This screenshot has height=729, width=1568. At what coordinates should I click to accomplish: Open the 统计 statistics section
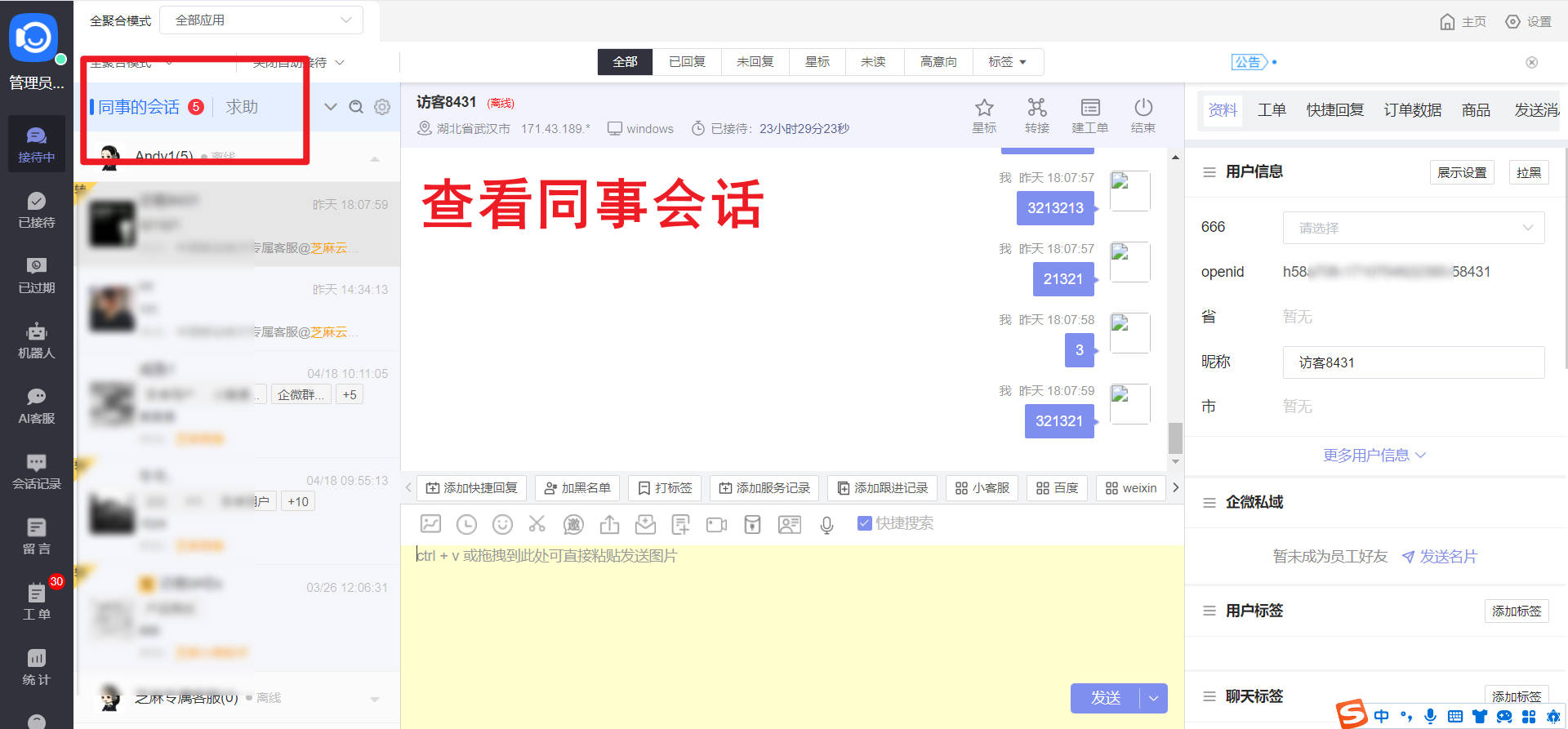pyautogui.click(x=37, y=667)
